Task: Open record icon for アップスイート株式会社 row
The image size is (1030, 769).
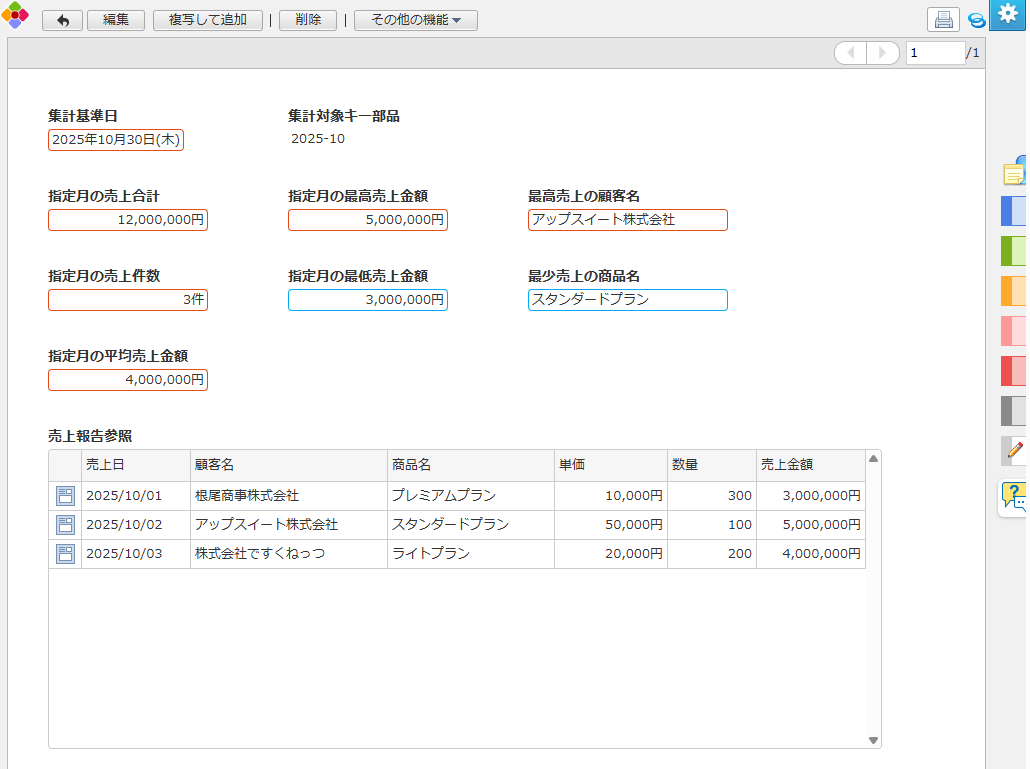Action: 65,525
